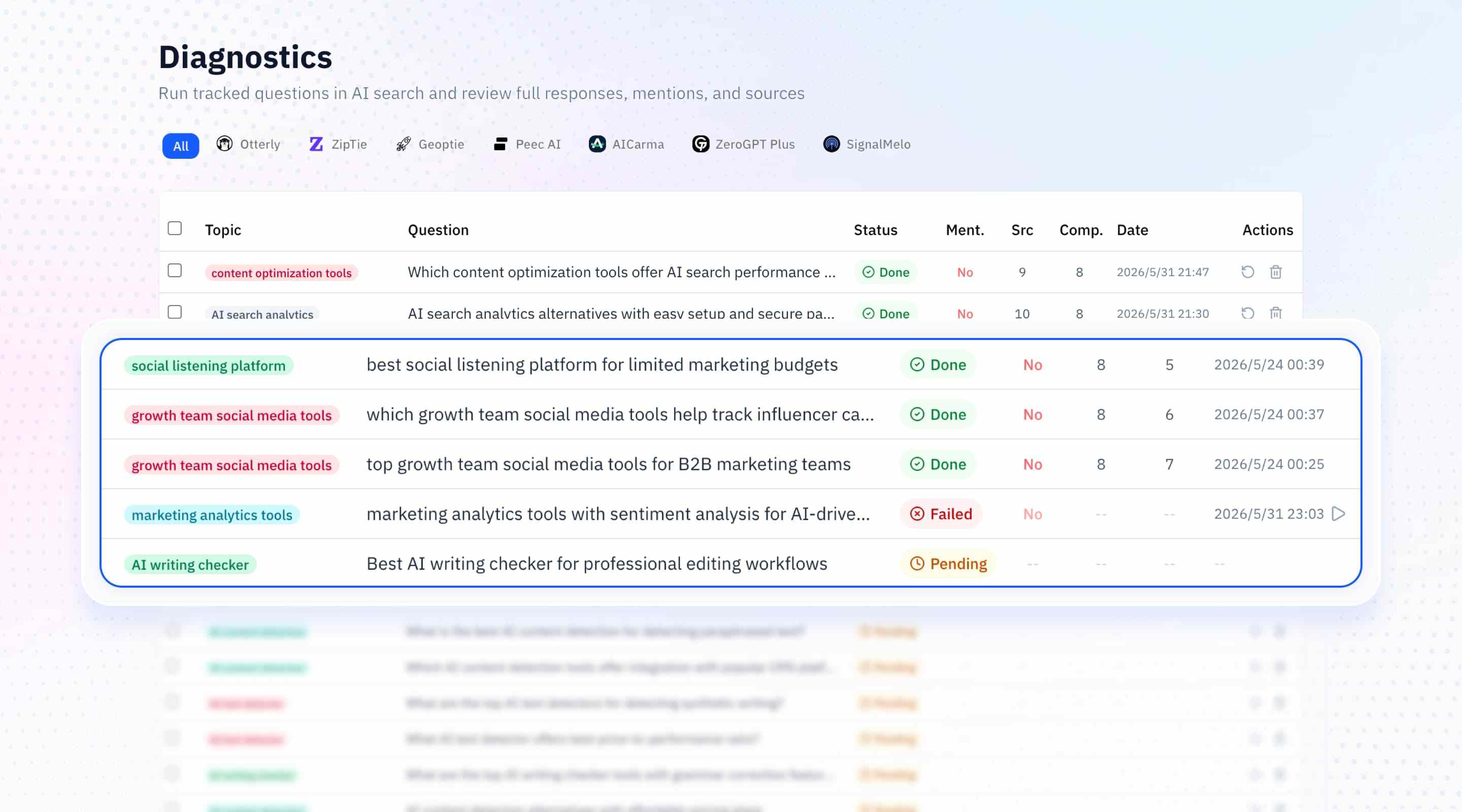Click the ZeroGPT Plus logo icon

click(x=701, y=144)
